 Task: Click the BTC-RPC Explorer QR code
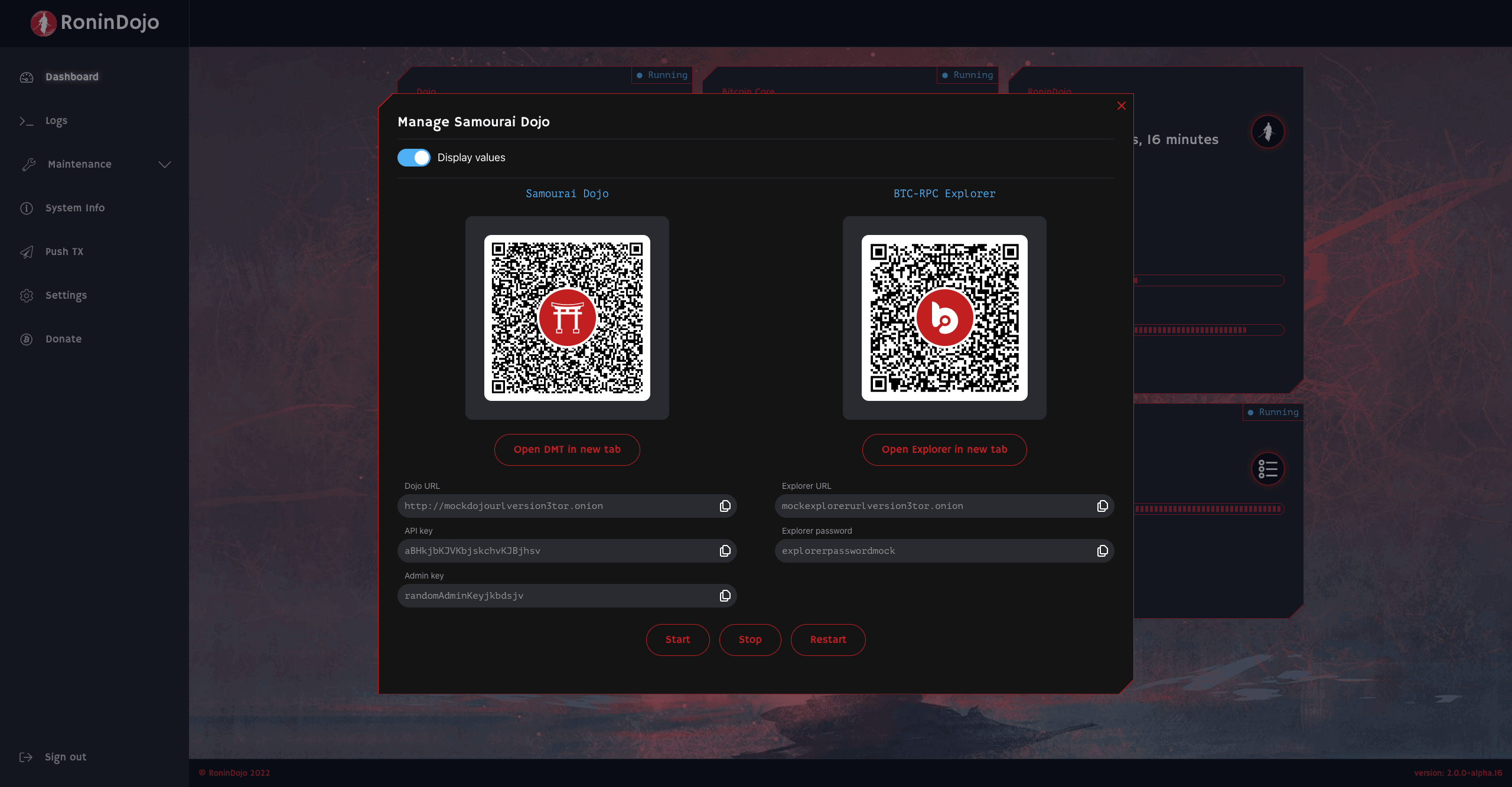click(x=944, y=318)
